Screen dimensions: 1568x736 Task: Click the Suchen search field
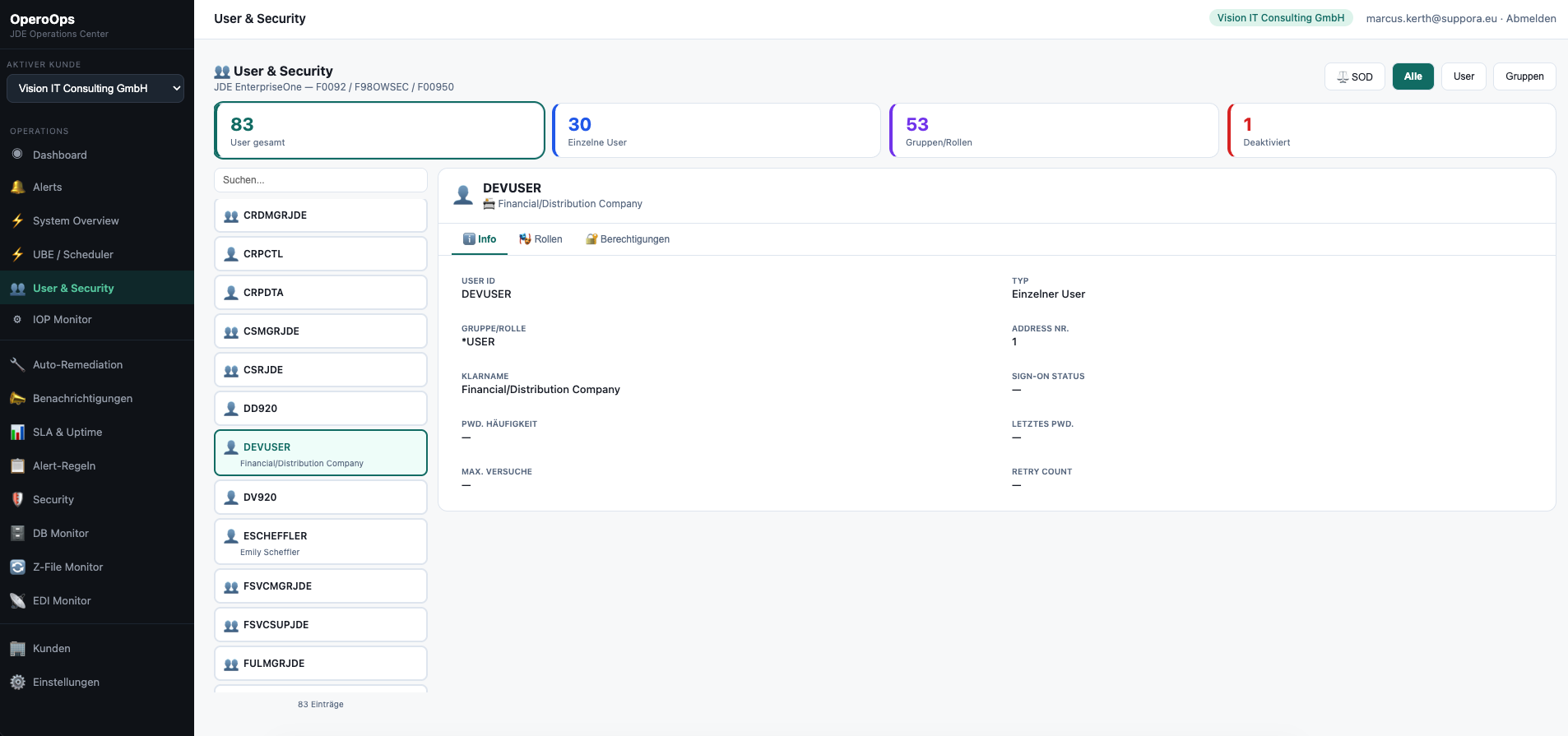click(x=320, y=180)
